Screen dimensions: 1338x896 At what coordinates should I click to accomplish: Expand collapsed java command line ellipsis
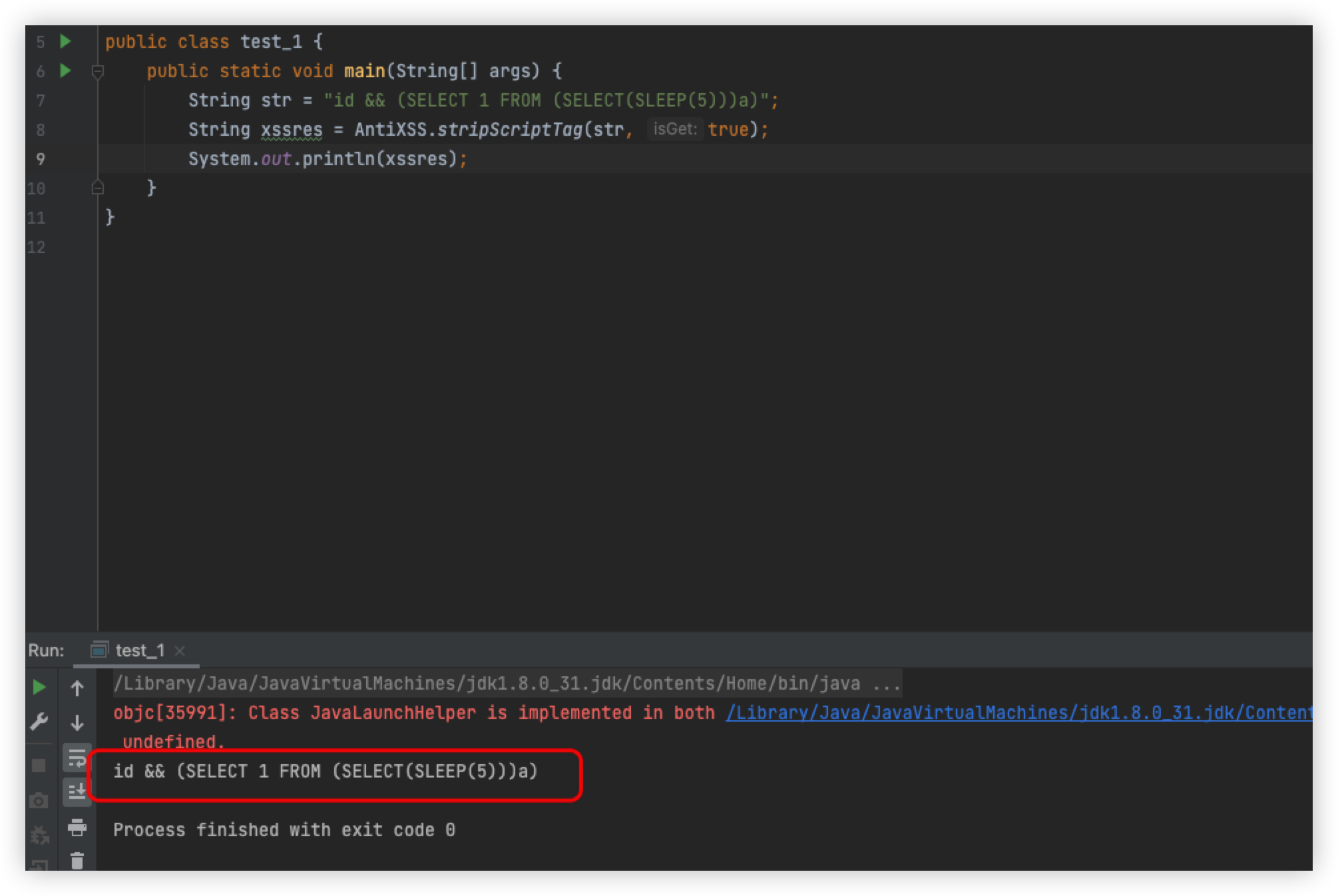[x=887, y=684]
